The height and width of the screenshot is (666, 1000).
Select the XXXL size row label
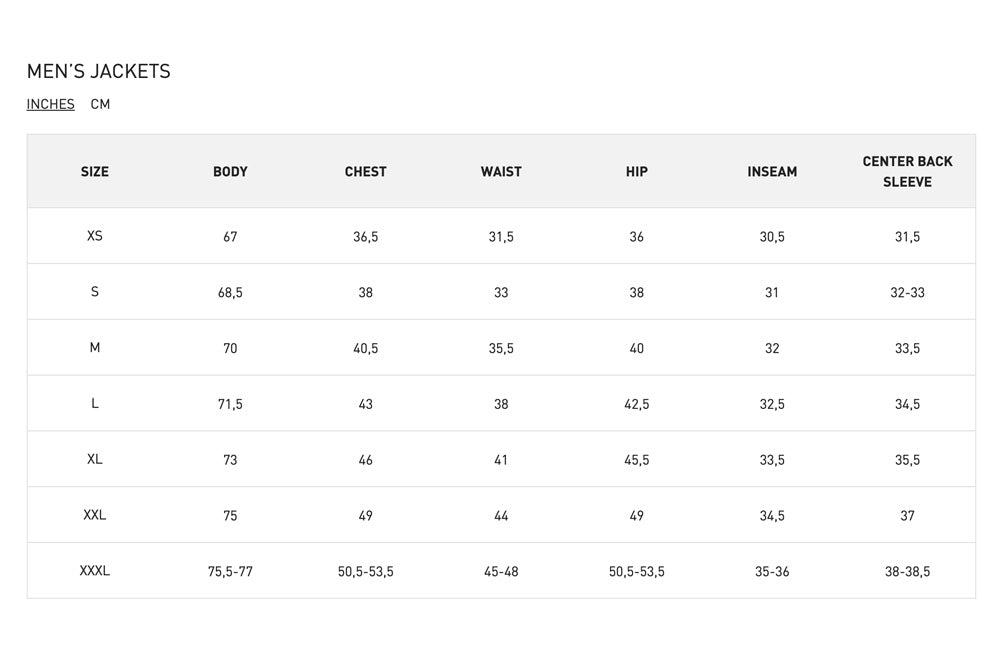point(95,571)
